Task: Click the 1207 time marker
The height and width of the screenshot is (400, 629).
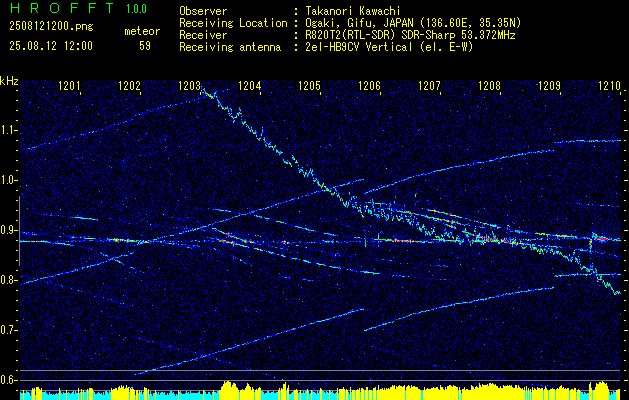Action: pyautogui.click(x=430, y=85)
